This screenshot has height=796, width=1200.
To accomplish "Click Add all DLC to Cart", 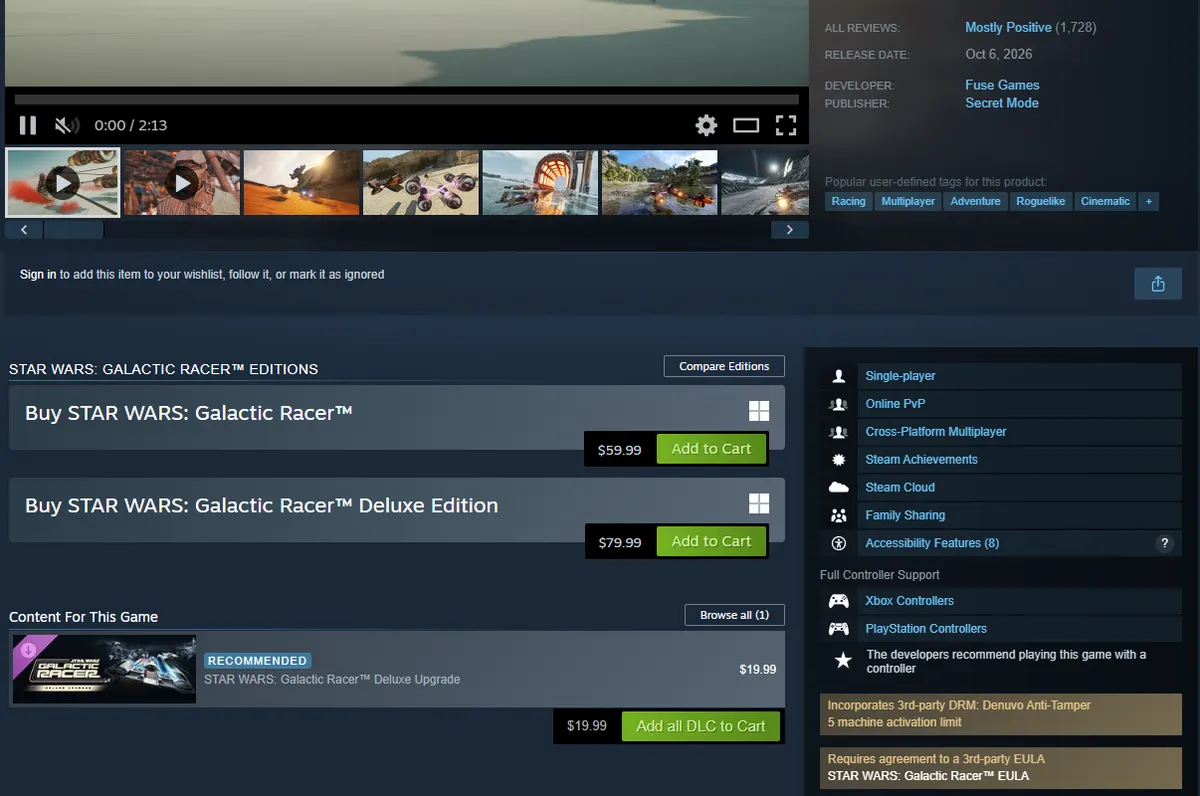I will coord(701,726).
